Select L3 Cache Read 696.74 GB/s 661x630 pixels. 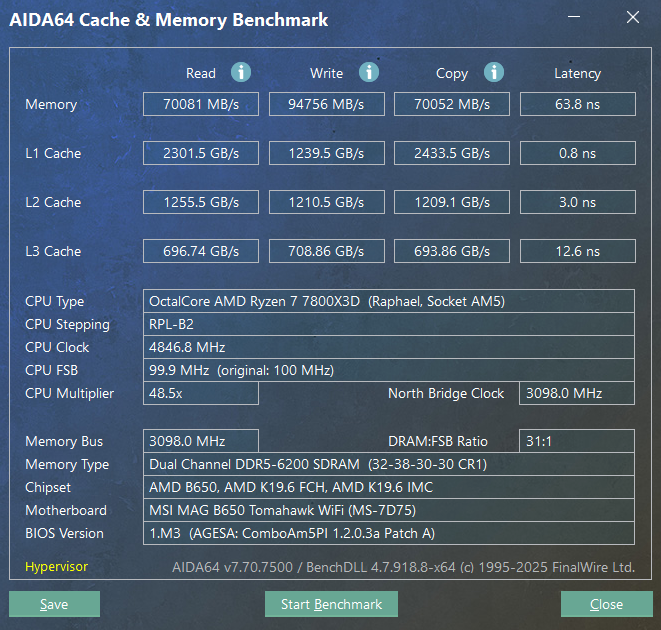201,251
